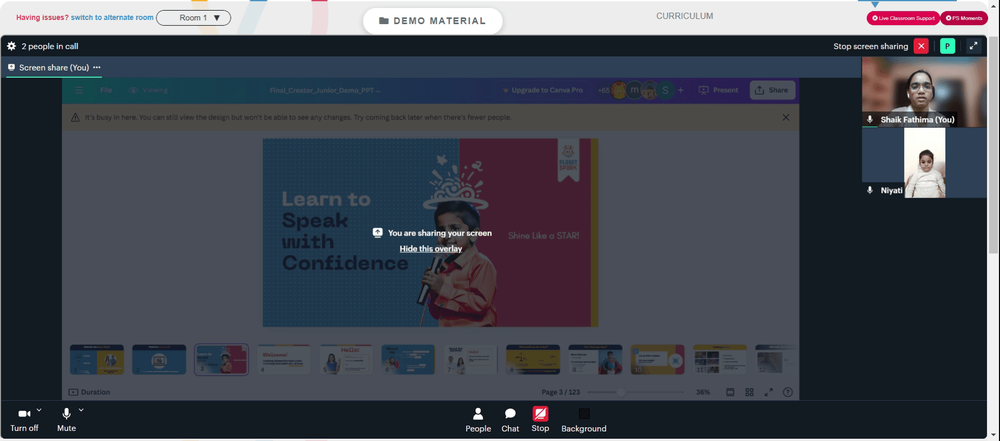Select slide thumbnail 6

pyautogui.click(x=408, y=359)
